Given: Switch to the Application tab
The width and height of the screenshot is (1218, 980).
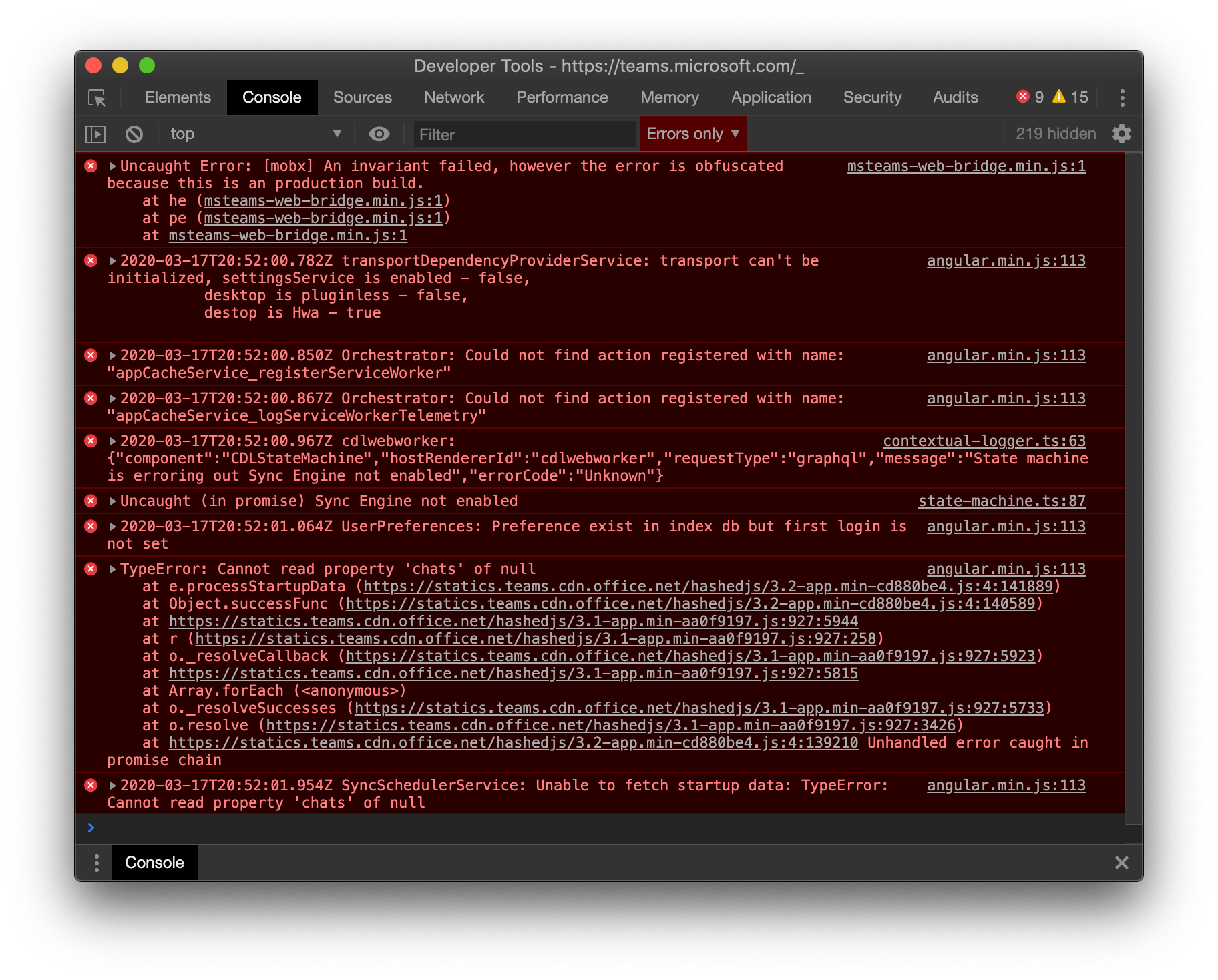Looking at the screenshot, I should [x=771, y=97].
